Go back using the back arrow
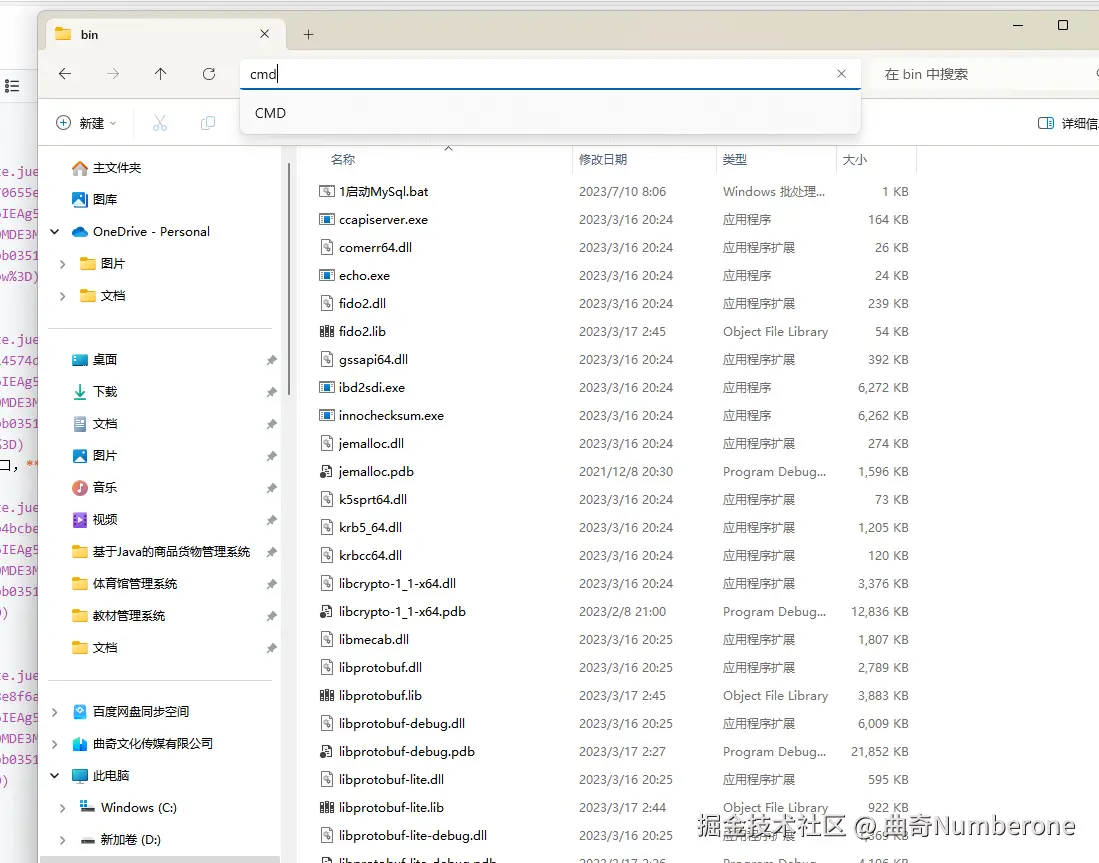Image resolution: width=1099 pixels, height=863 pixels. point(65,74)
